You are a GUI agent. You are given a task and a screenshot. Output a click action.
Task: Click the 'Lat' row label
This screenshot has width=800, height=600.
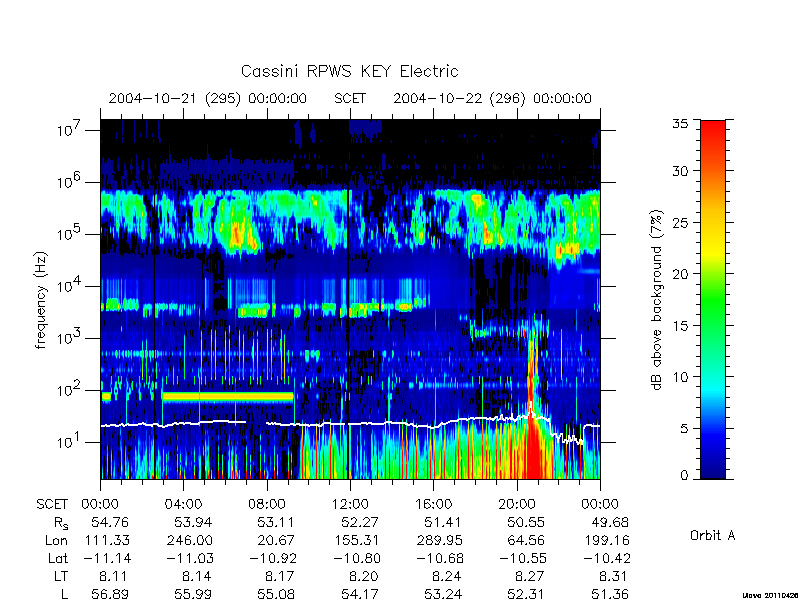click(58, 558)
